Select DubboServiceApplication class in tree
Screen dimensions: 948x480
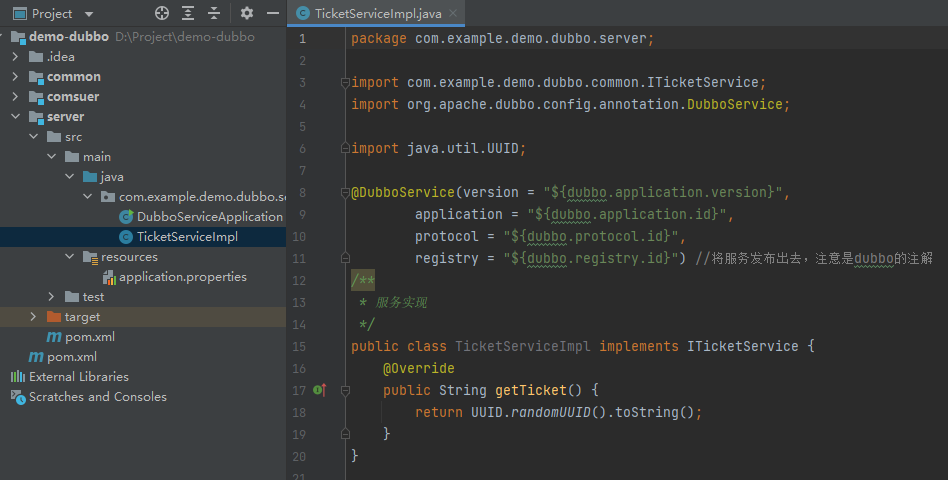(209, 217)
